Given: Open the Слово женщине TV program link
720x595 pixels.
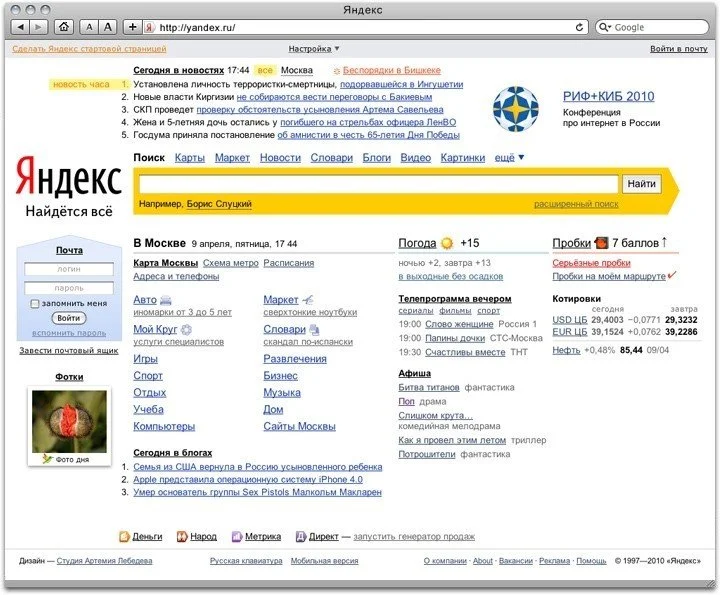Looking at the screenshot, I should [459, 324].
